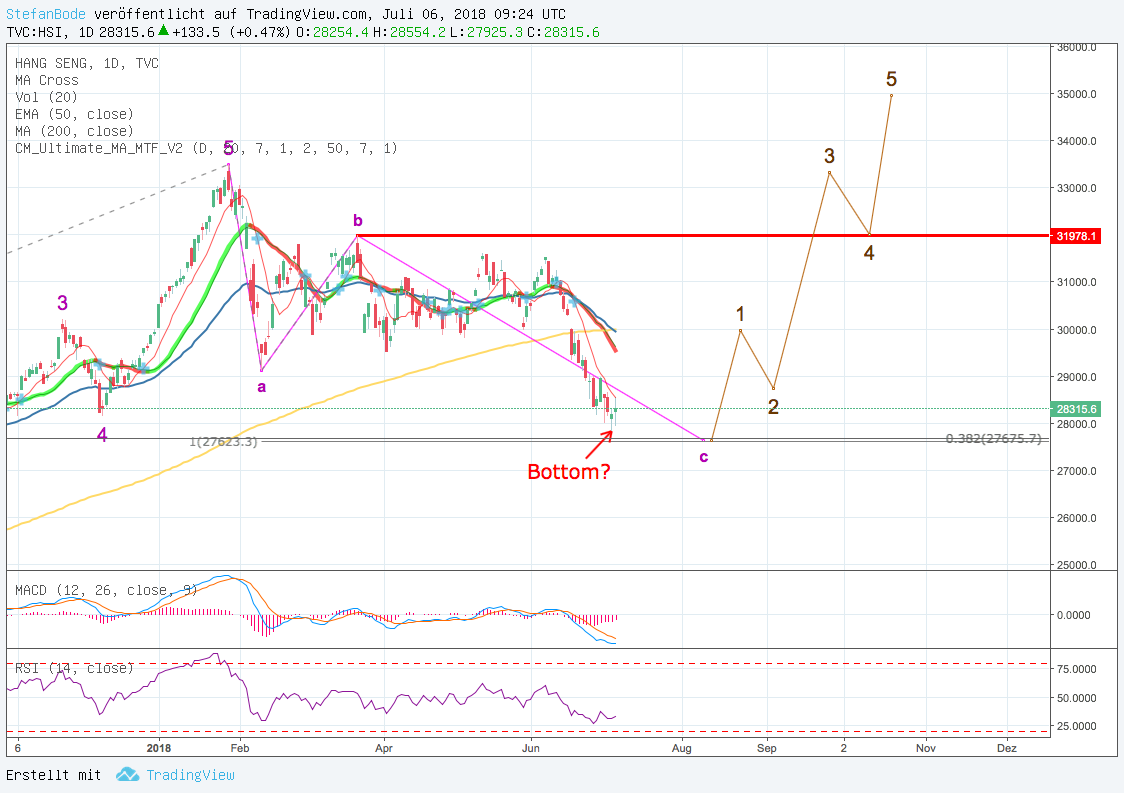
Task: Click the 'HANG SENG, 1D, TVC' legend
Action: click(87, 63)
